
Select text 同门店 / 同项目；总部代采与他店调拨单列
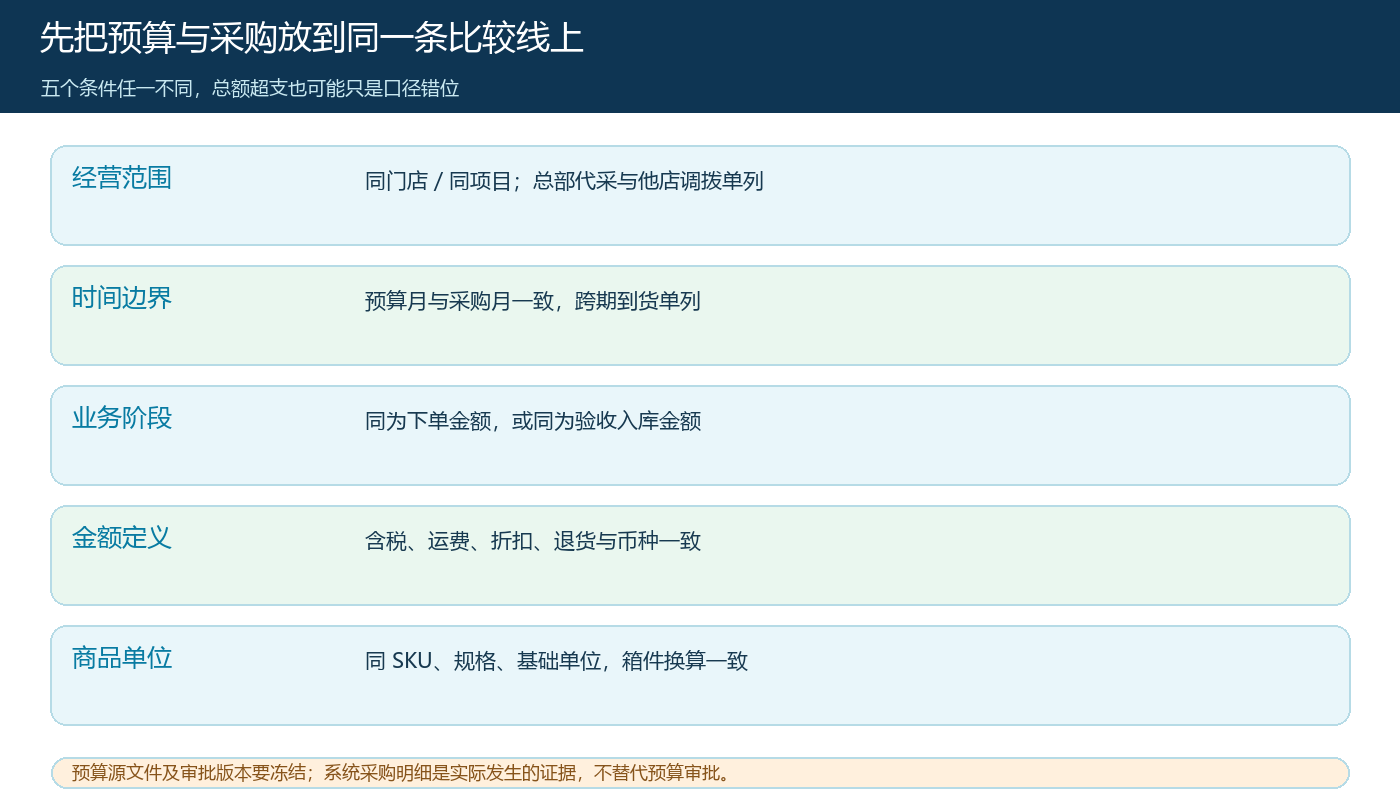point(564,181)
